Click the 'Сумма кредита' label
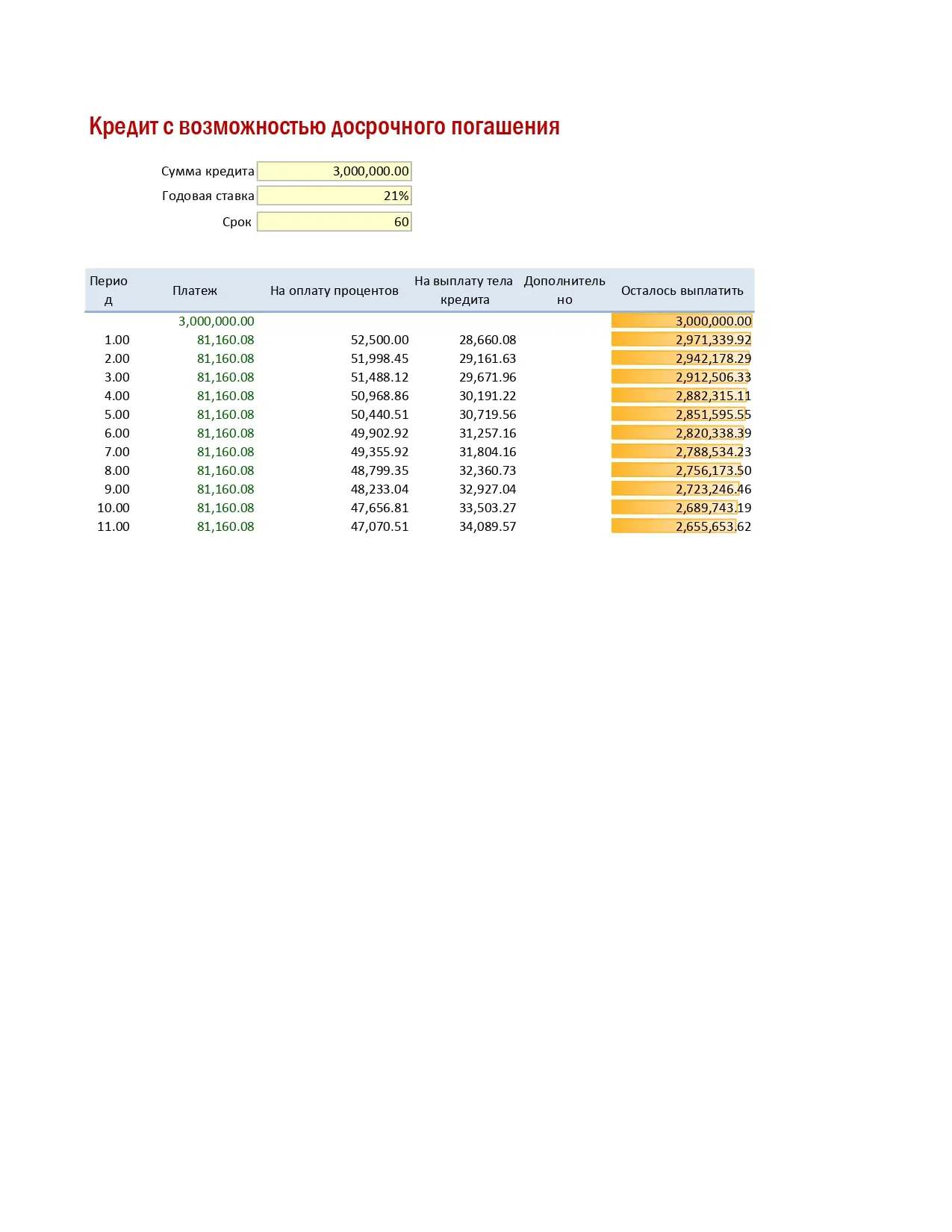 pyautogui.click(x=208, y=171)
